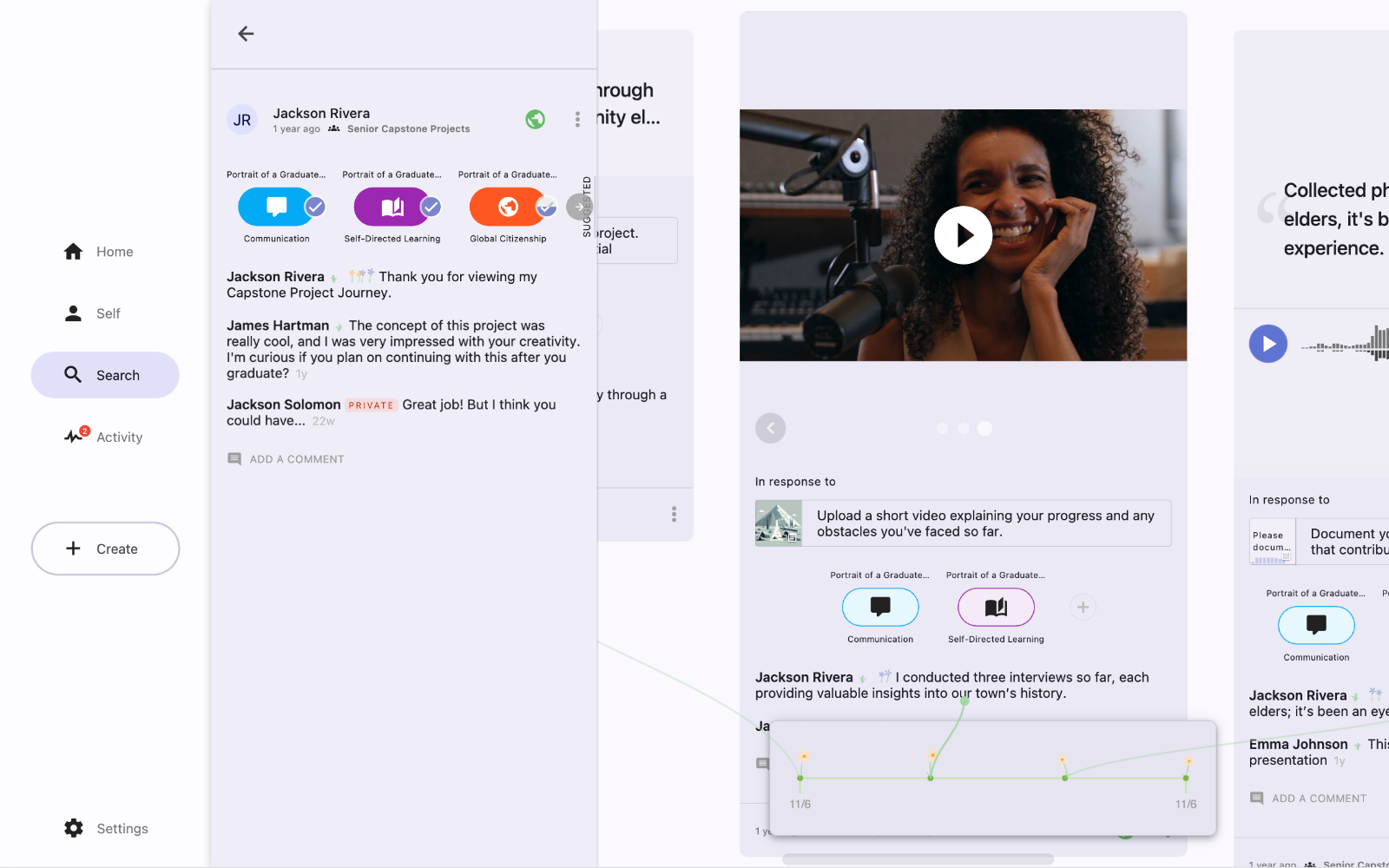Screen dimensions: 1389x868
Task: Toggle the Communication skill badge check
Action: (315, 207)
